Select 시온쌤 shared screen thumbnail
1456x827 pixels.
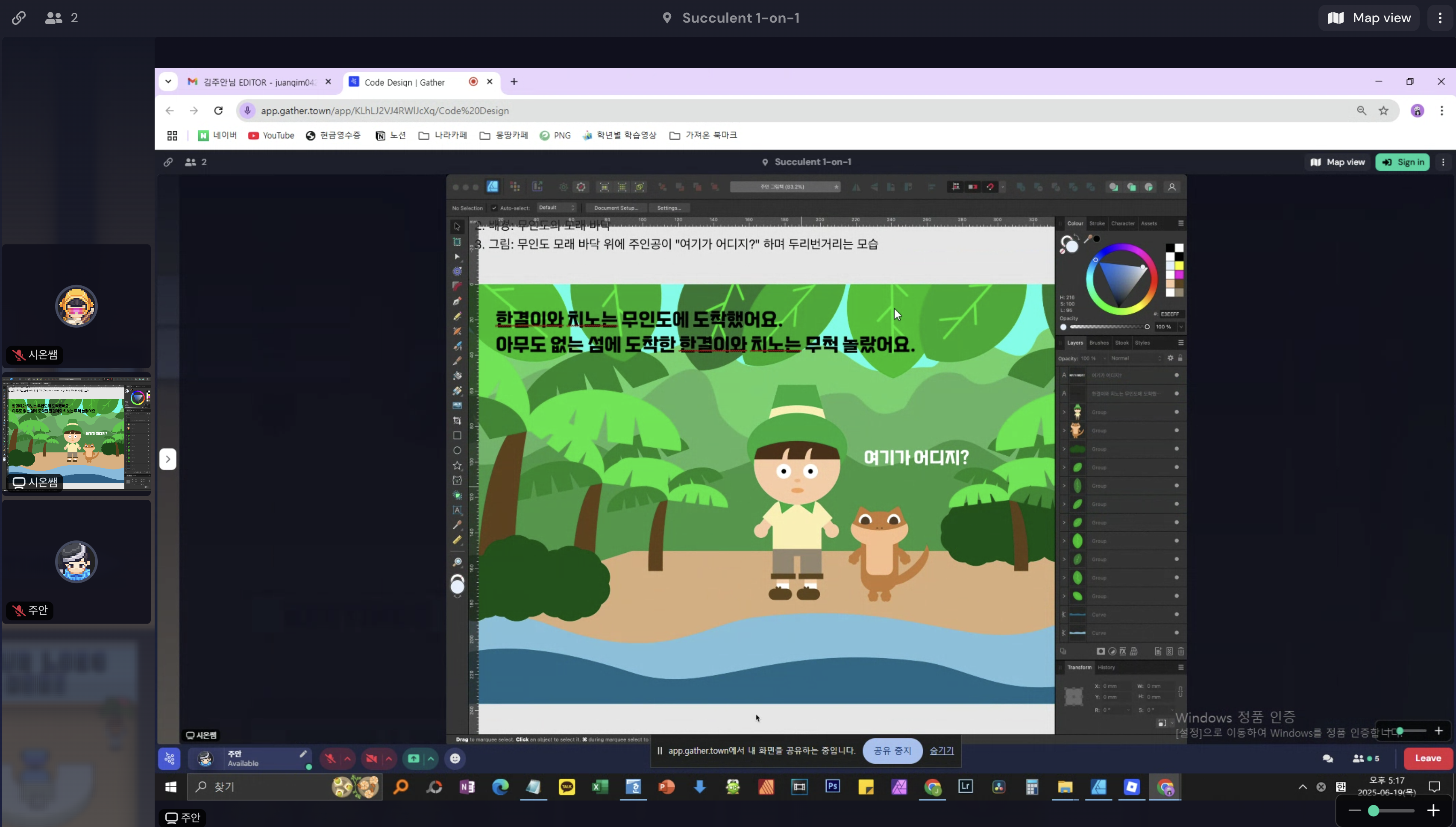(x=76, y=434)
